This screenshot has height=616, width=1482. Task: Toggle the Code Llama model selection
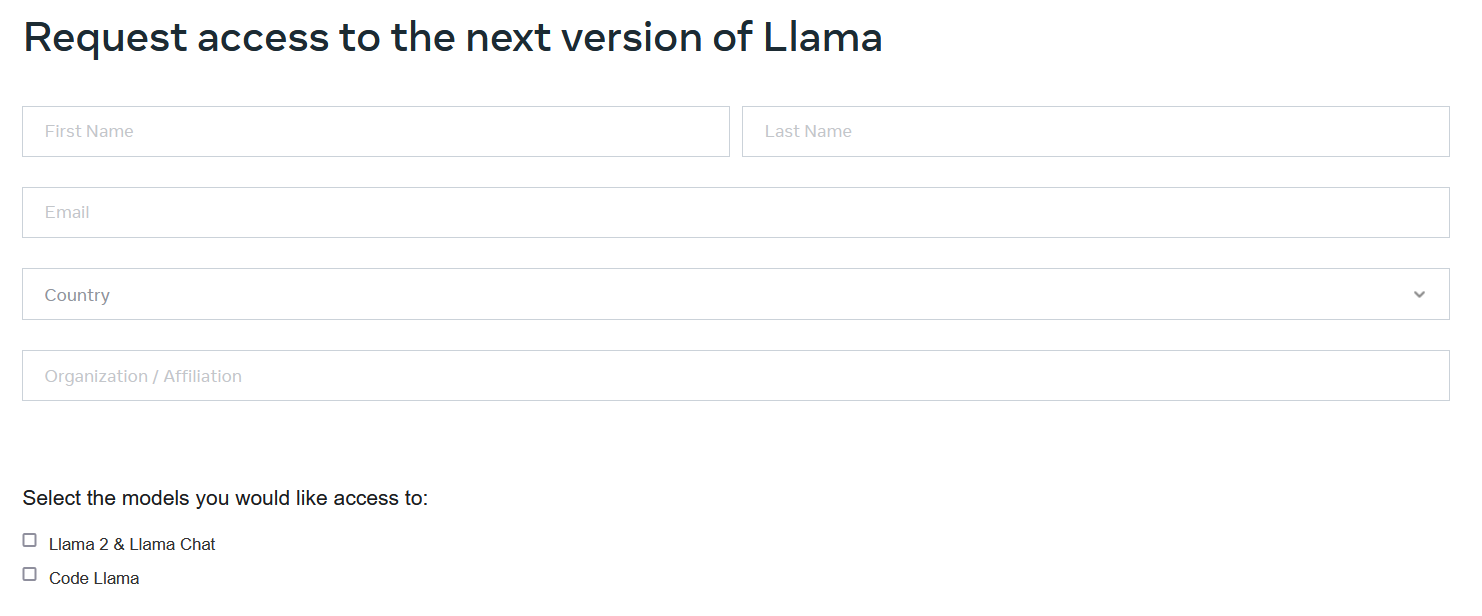coord(29,573)
